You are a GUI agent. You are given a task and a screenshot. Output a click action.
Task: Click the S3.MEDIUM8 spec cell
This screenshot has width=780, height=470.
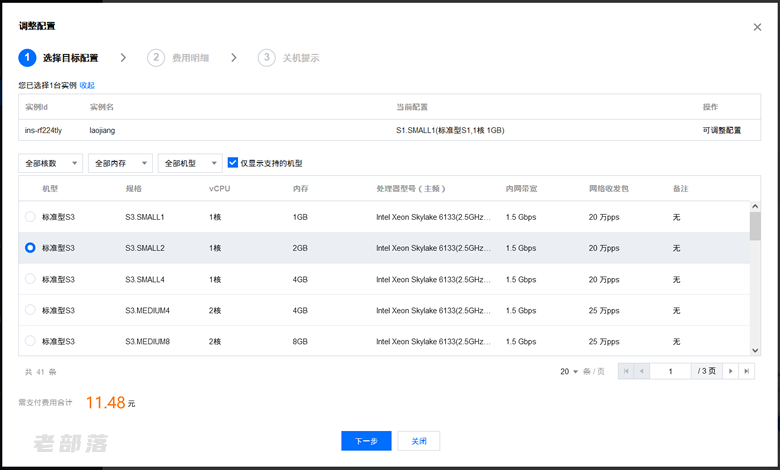click(x=147, y=341)
